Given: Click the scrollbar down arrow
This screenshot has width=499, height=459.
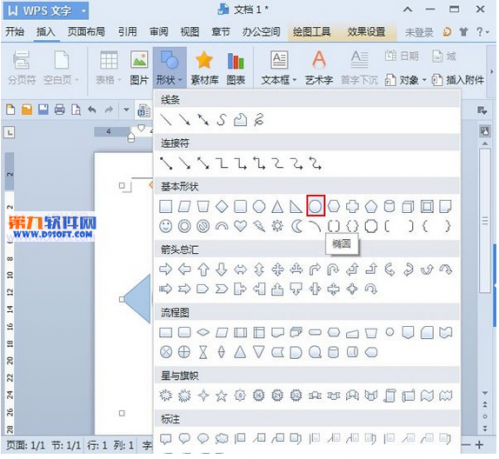Looking at the screenshot, I should (485, 393).
